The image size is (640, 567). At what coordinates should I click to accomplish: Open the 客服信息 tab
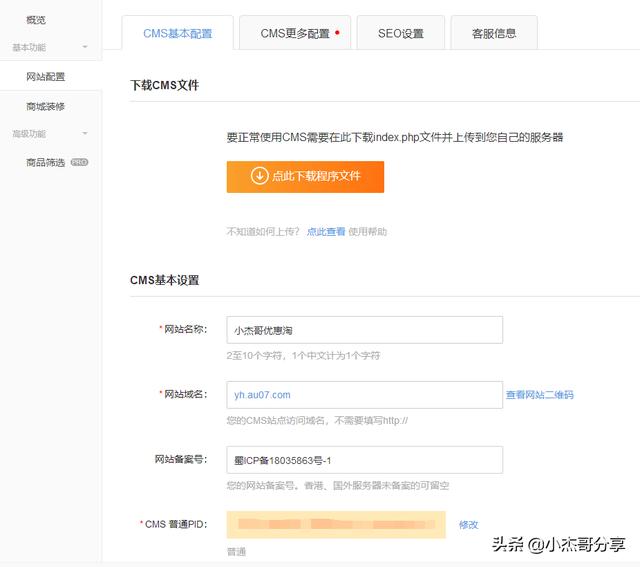pyautogui.click(x=494, y=33)
